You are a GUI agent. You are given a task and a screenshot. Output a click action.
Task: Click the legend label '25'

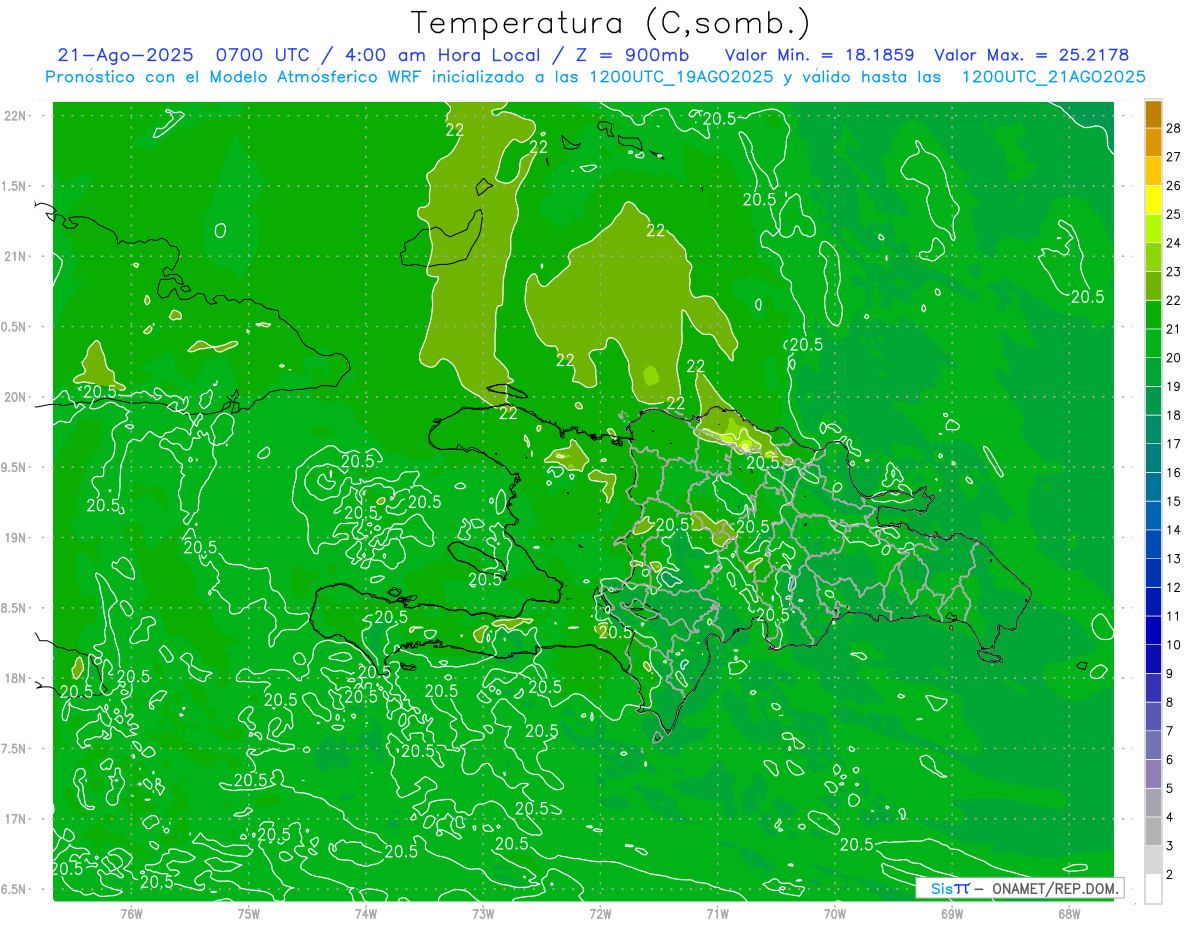pyautogui.click(x=1174, y=214)
